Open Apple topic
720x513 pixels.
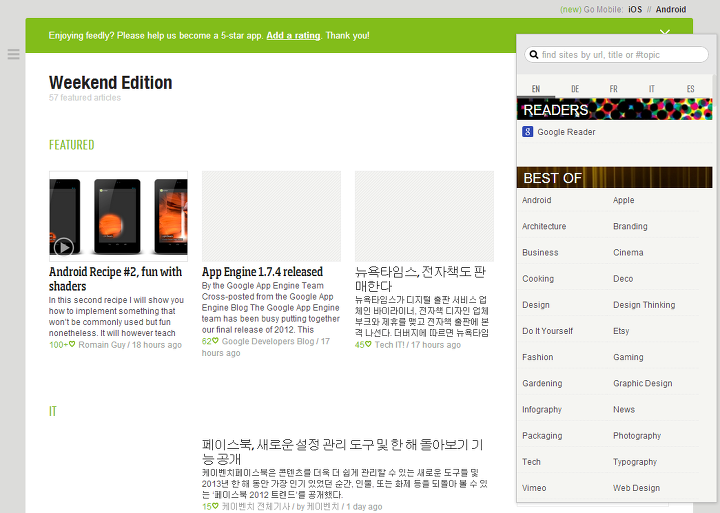[x=623, y=200]
